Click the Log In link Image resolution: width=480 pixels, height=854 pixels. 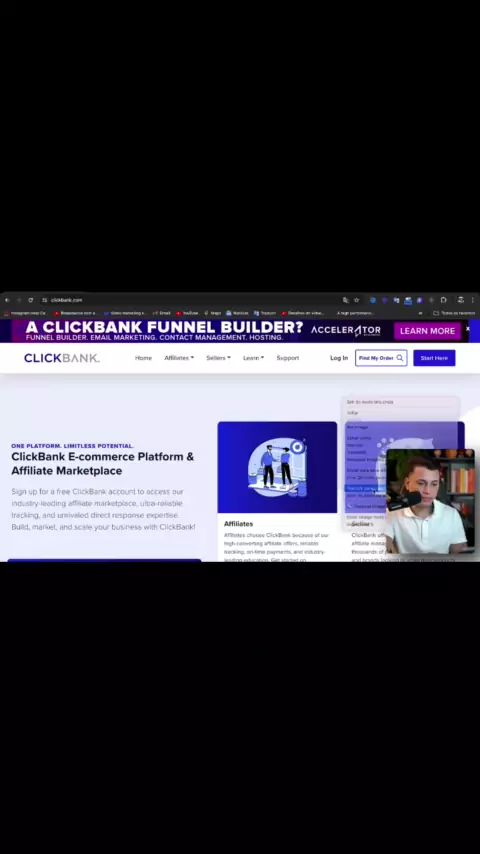[x=339, y=358]
